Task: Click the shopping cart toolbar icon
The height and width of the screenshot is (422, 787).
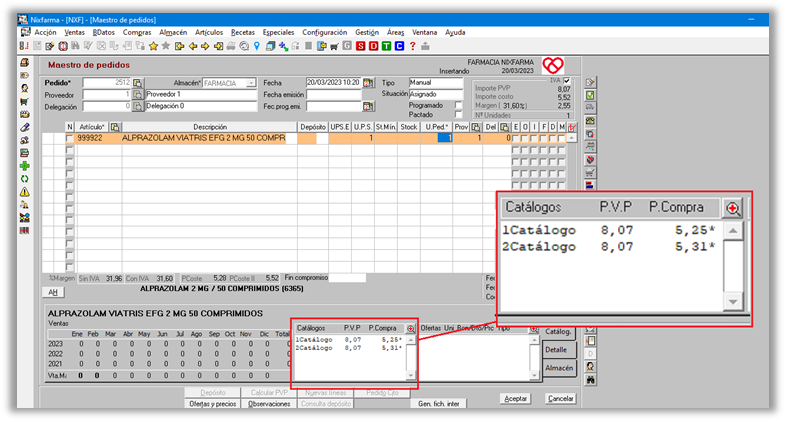Action: [334, 46]
